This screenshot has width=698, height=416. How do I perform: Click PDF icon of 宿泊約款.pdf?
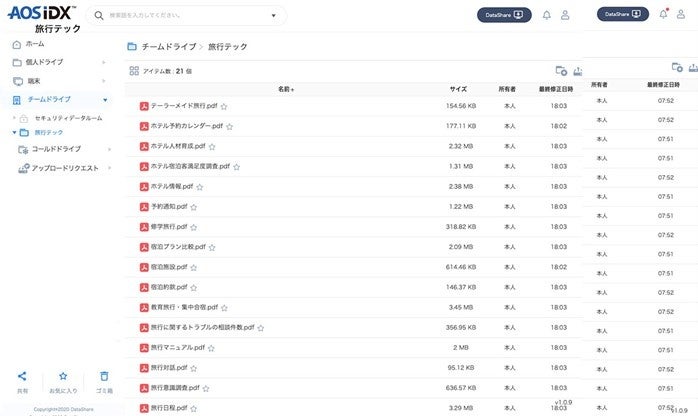144,287
